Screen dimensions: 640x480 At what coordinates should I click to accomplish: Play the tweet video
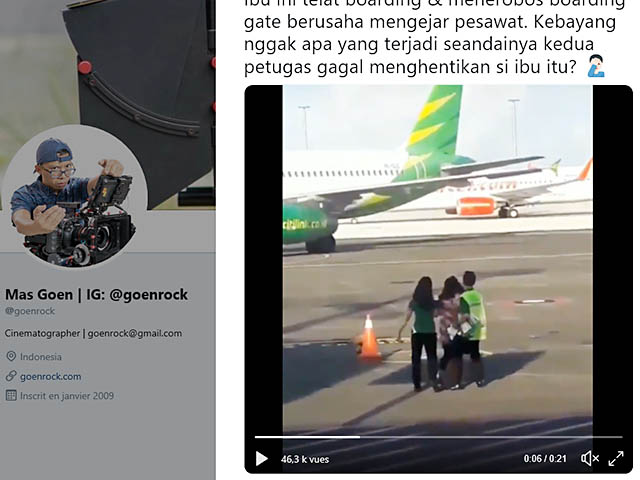click(262, 459)
